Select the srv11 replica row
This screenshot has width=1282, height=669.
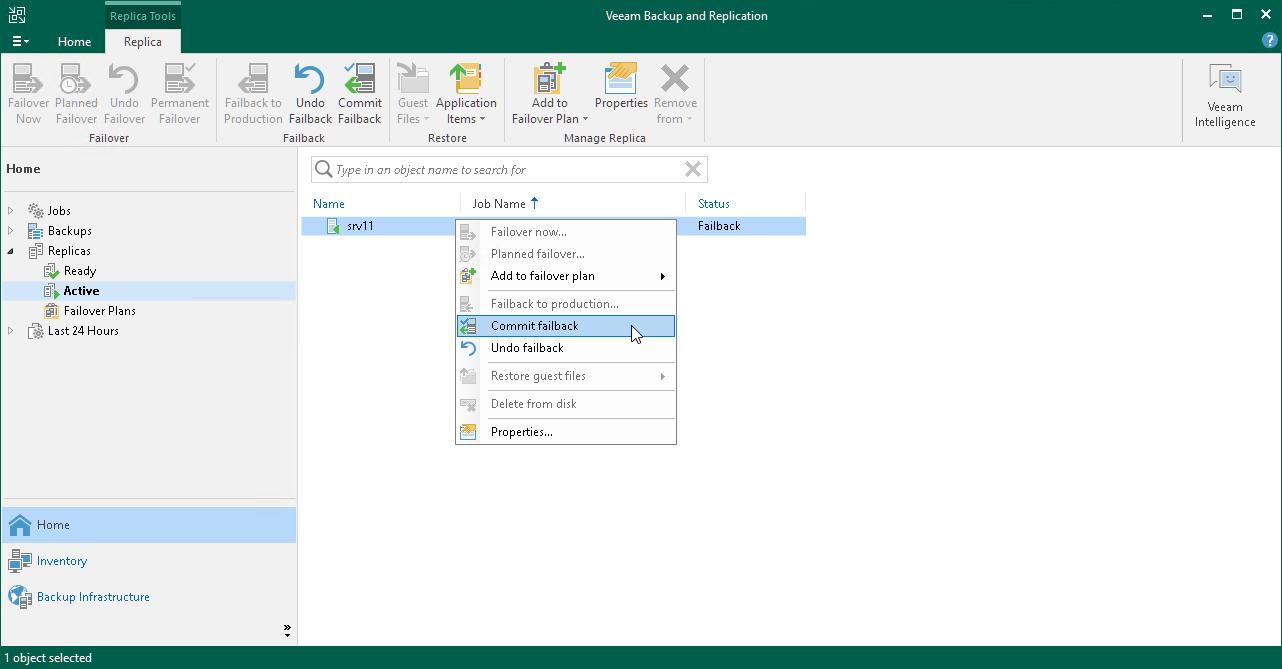click(x=553, y=226)
